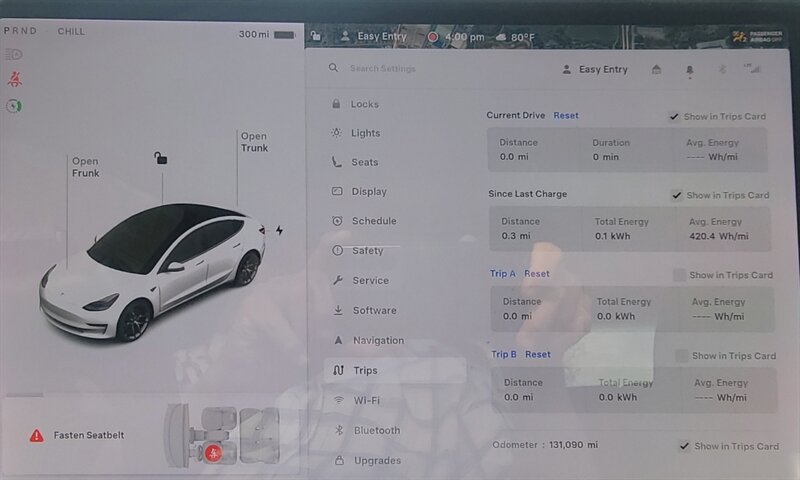800x480 pixels.
Task: Tap the PRND gear indicator
Action: tap(20, 31)
